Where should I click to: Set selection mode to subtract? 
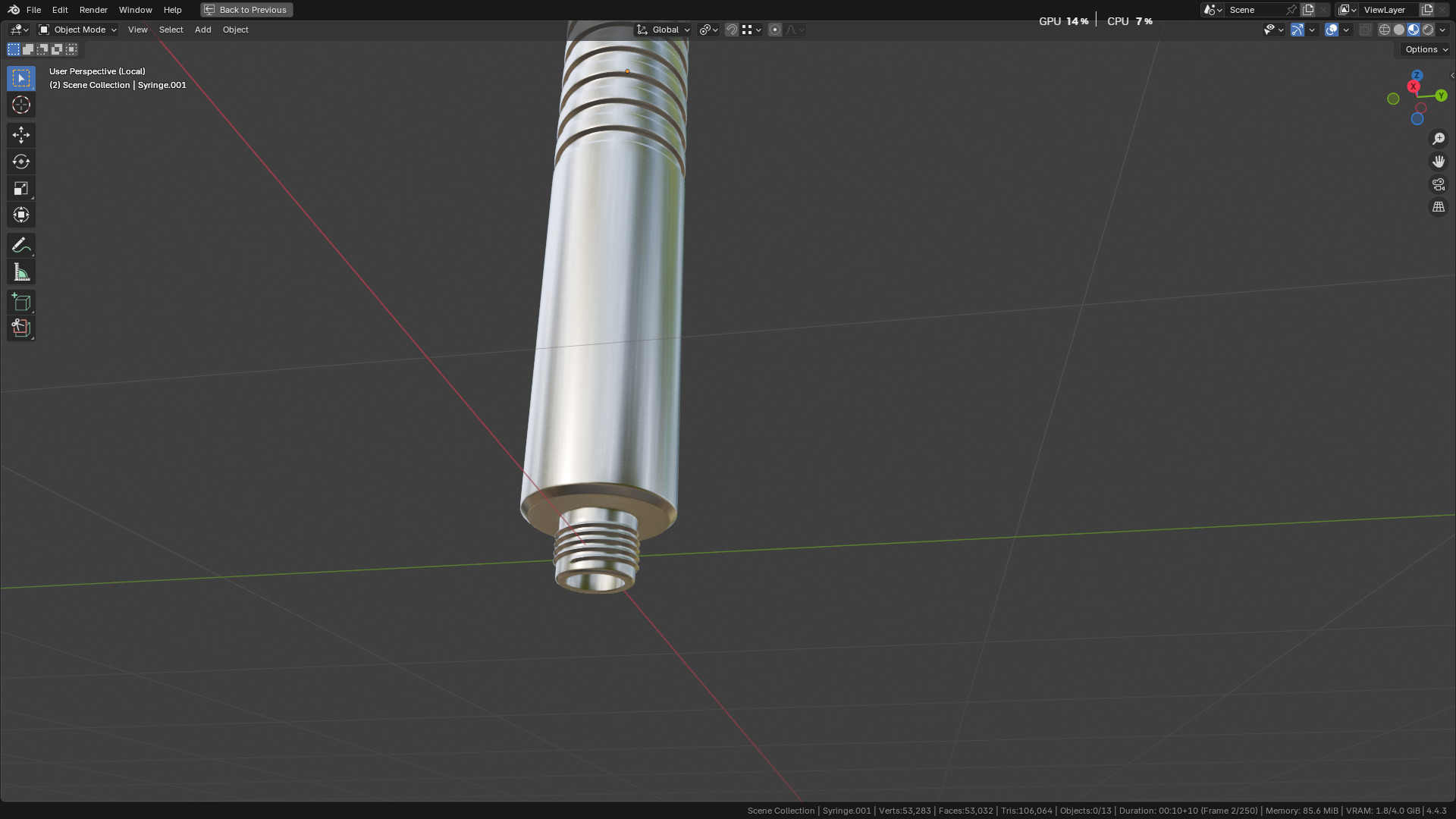point(42,49)
